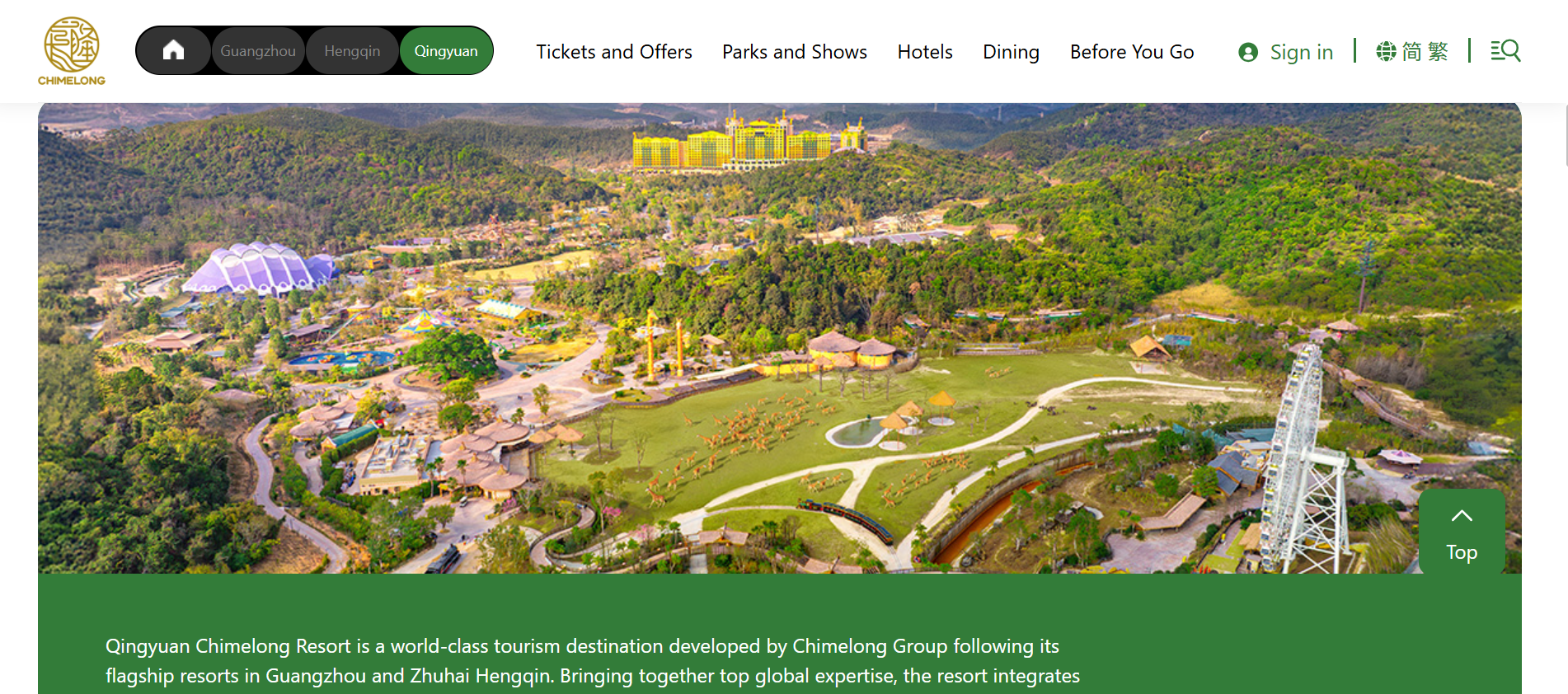The height and width of the screenshot is (694, 1568).
Task: Click the user account icon
Action: [x=1248, y=52]
